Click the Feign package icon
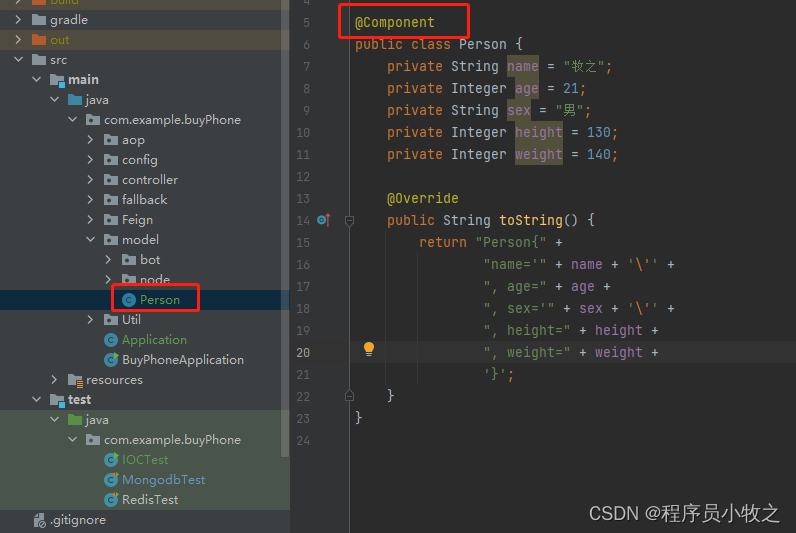The image size is (796, 533). point(111,219)
